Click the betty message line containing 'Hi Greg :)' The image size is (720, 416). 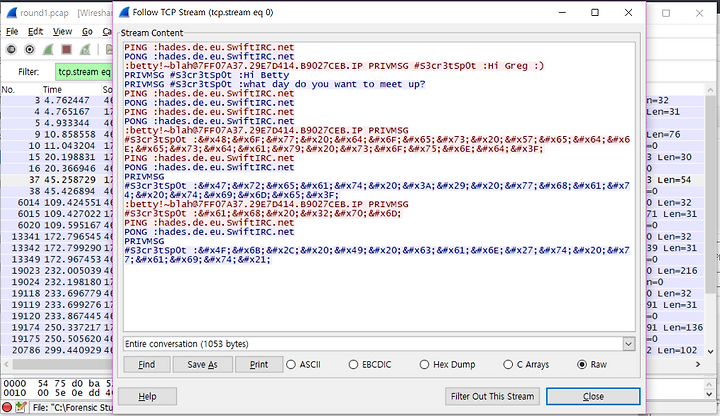pyautogui.click(x=334, y=66)
